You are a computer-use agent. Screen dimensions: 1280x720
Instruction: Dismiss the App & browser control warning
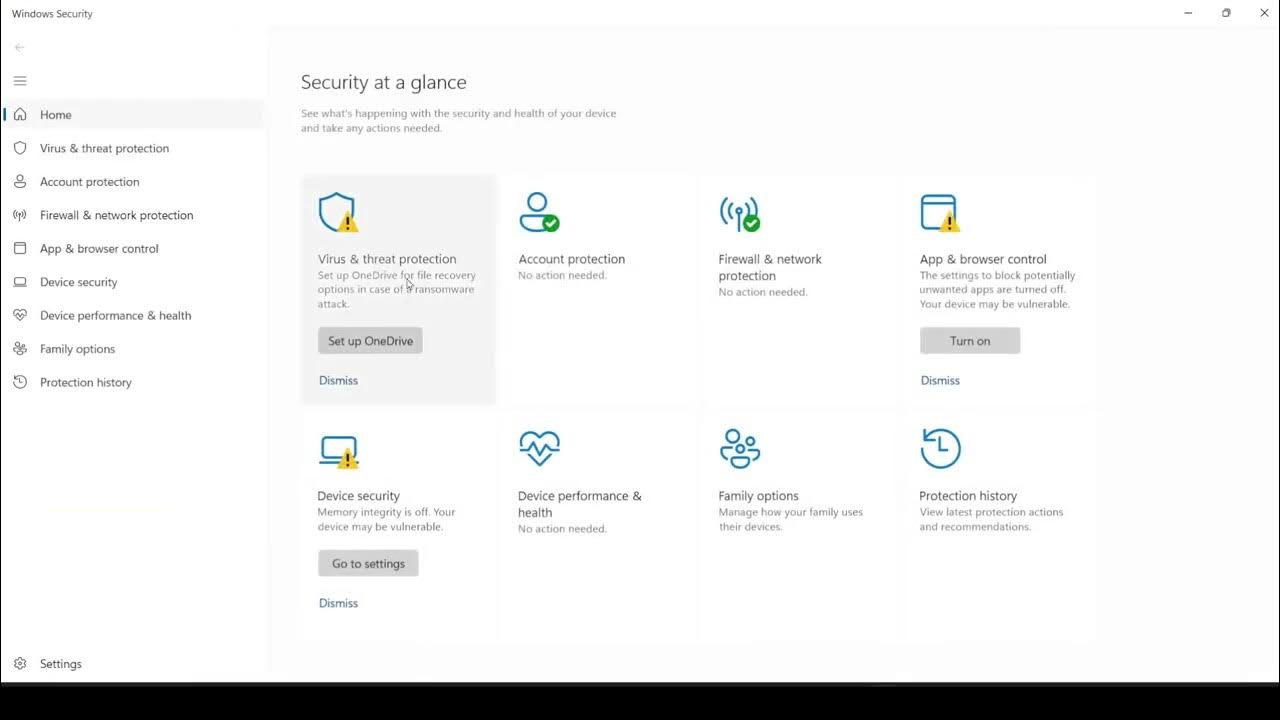click(940, 380)
